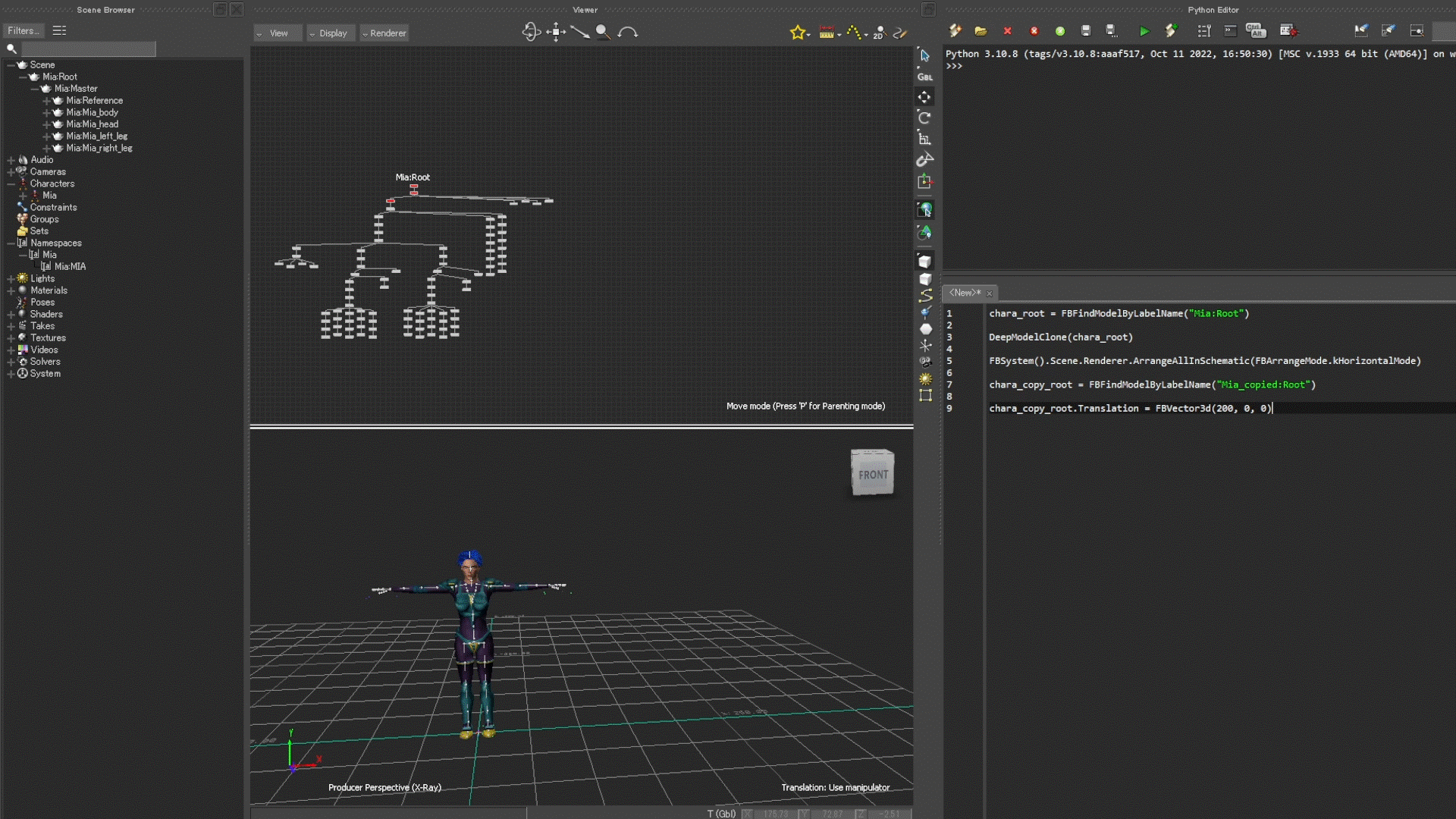Select the Dolly camera arrow tool
The image size is (1456, 819).
coord(580,32)
